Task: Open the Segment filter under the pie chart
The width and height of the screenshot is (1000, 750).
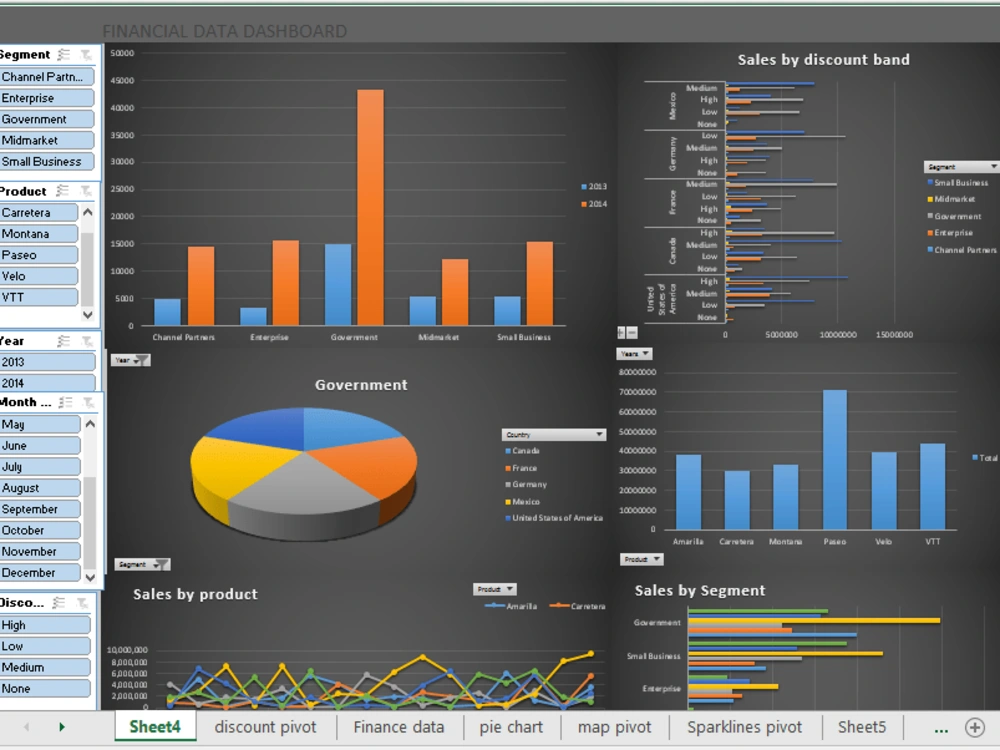Action: (142, 564)
